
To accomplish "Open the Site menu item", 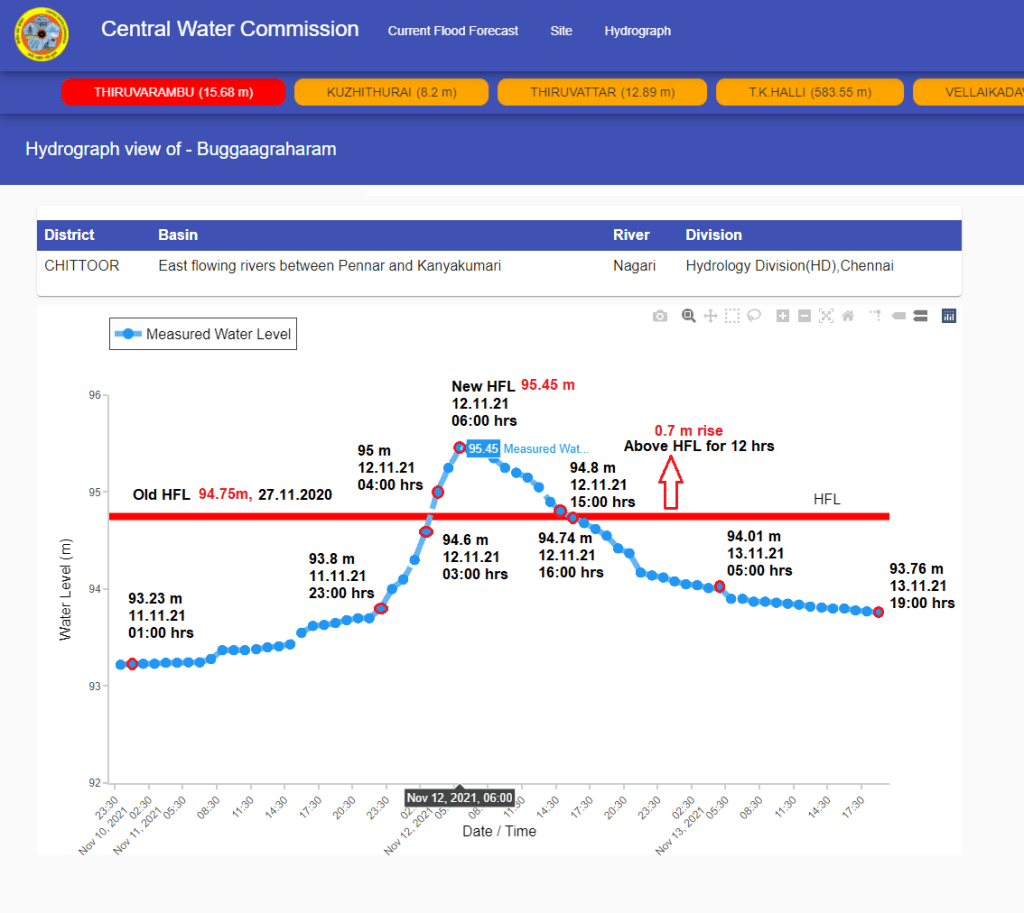I will click(x=561, y=31).
